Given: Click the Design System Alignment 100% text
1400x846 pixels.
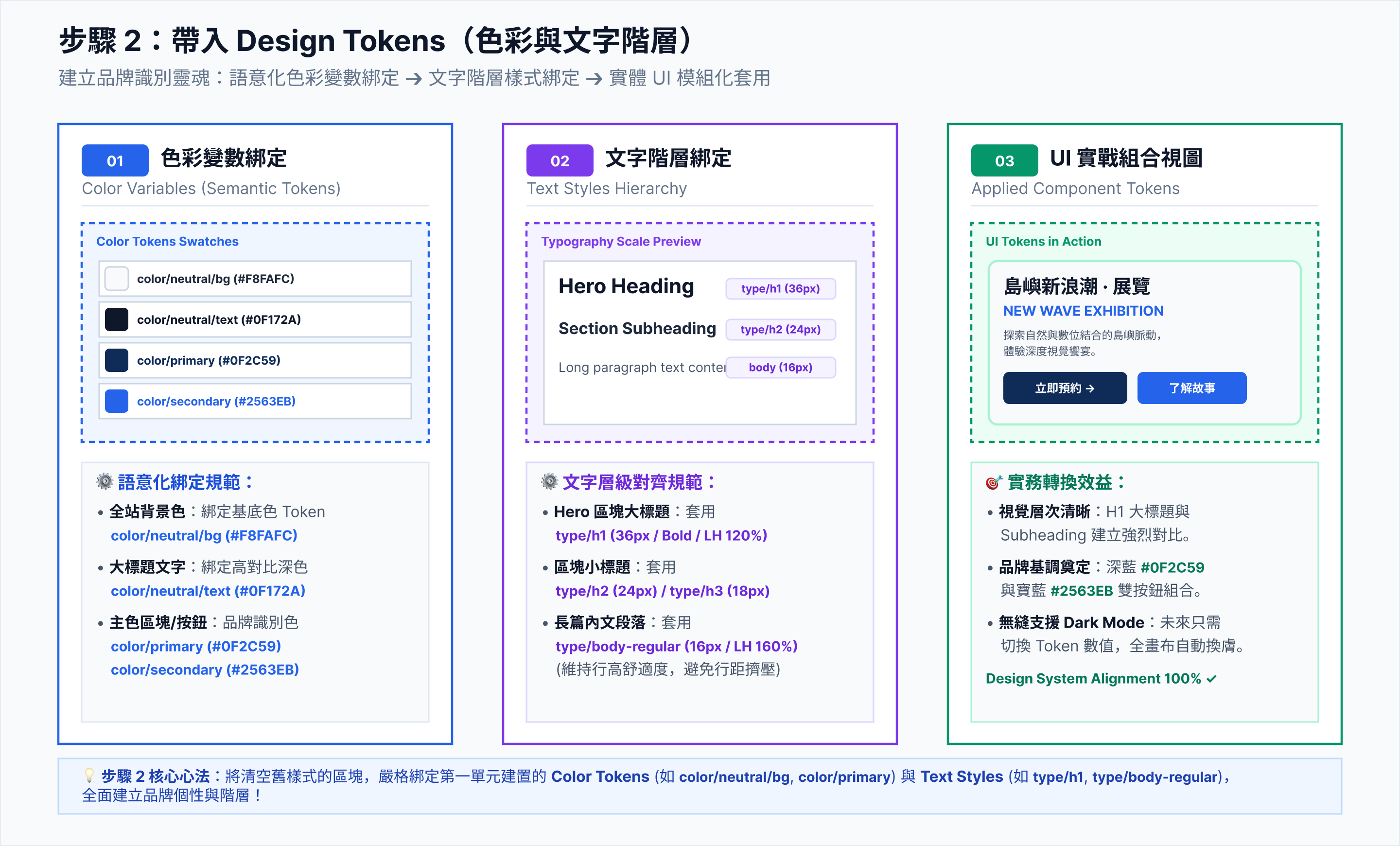Looking at the screenshot, I should click(x=1093, y=678).
